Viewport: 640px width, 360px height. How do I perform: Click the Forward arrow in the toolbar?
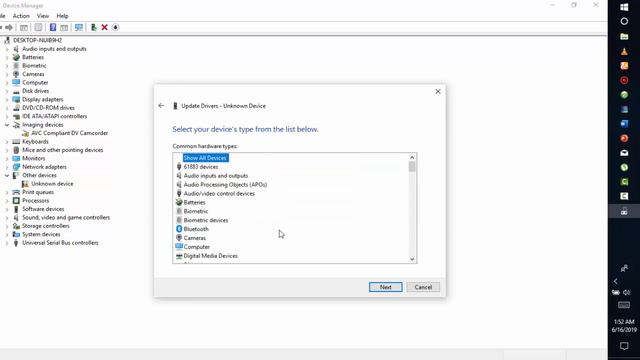pos(9,27)
